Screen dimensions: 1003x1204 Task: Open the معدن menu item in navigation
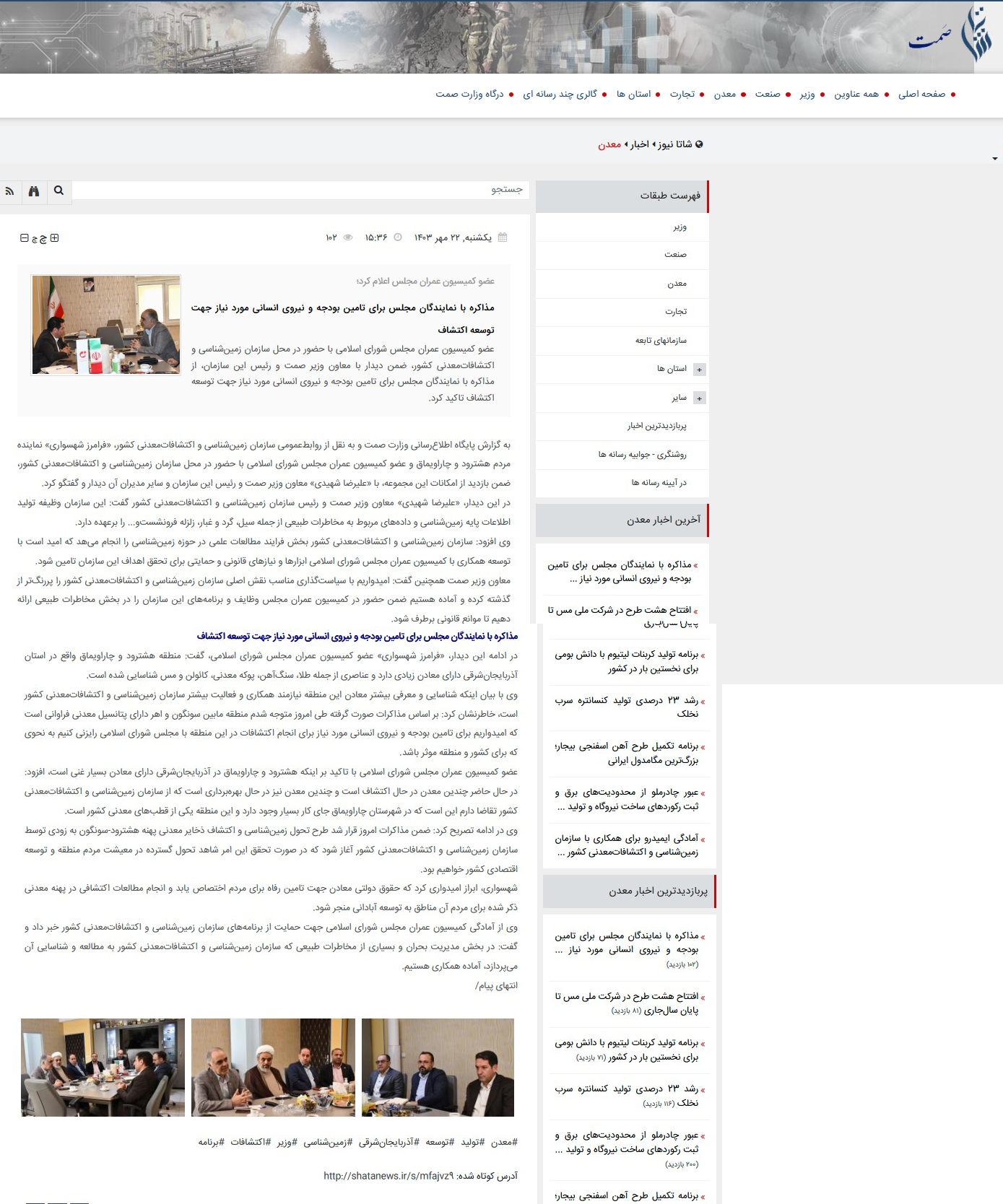725,94
